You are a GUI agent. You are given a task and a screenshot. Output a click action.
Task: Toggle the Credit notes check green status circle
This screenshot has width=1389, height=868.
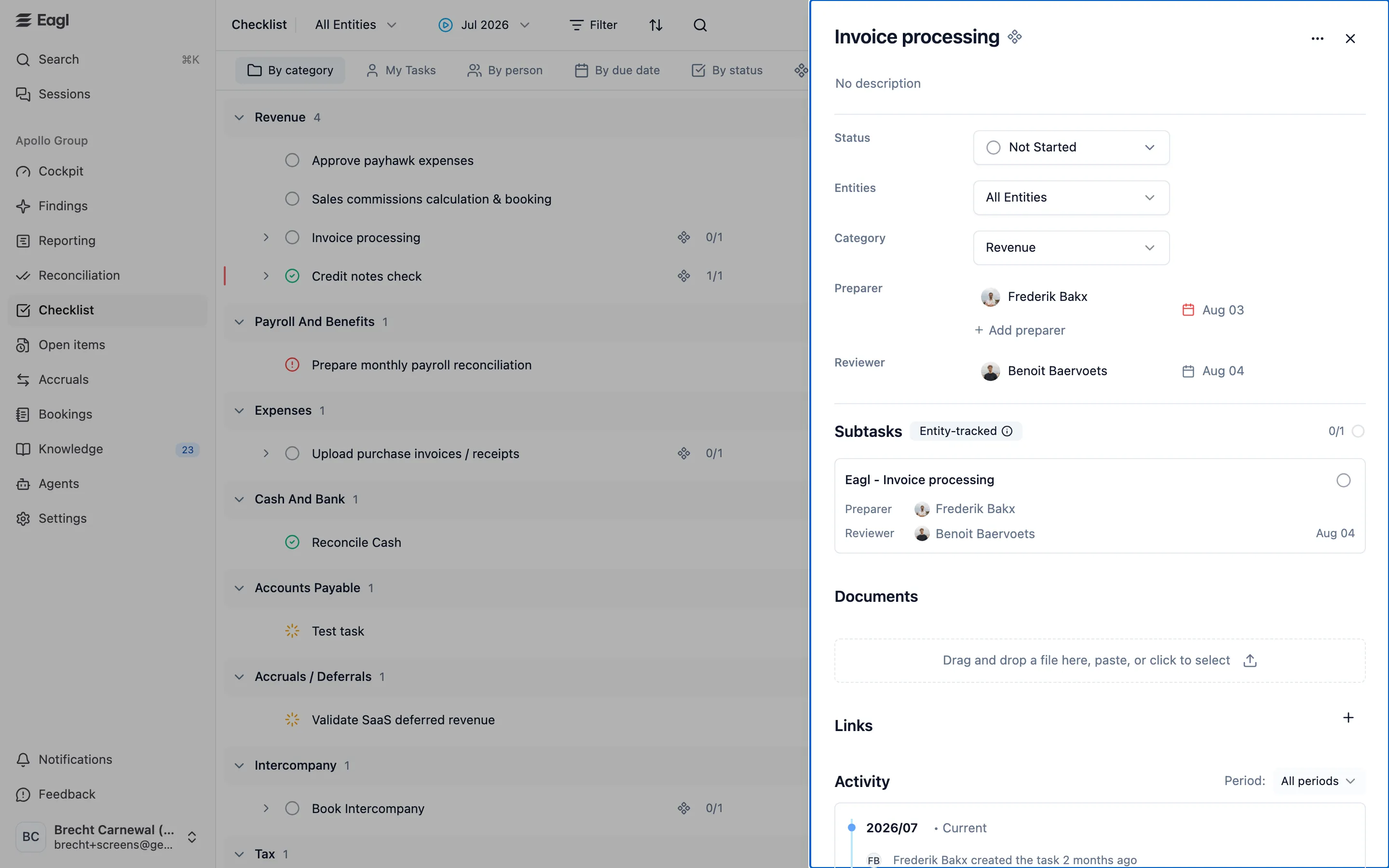tap(292, 276)
